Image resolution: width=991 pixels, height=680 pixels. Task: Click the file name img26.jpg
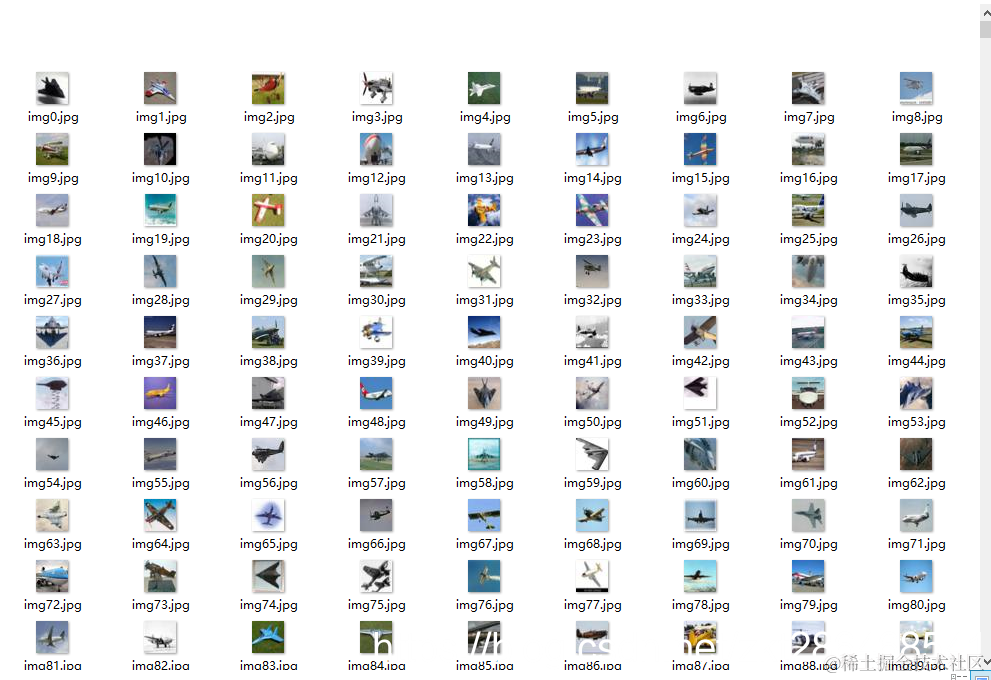click(x=917, y=239)
